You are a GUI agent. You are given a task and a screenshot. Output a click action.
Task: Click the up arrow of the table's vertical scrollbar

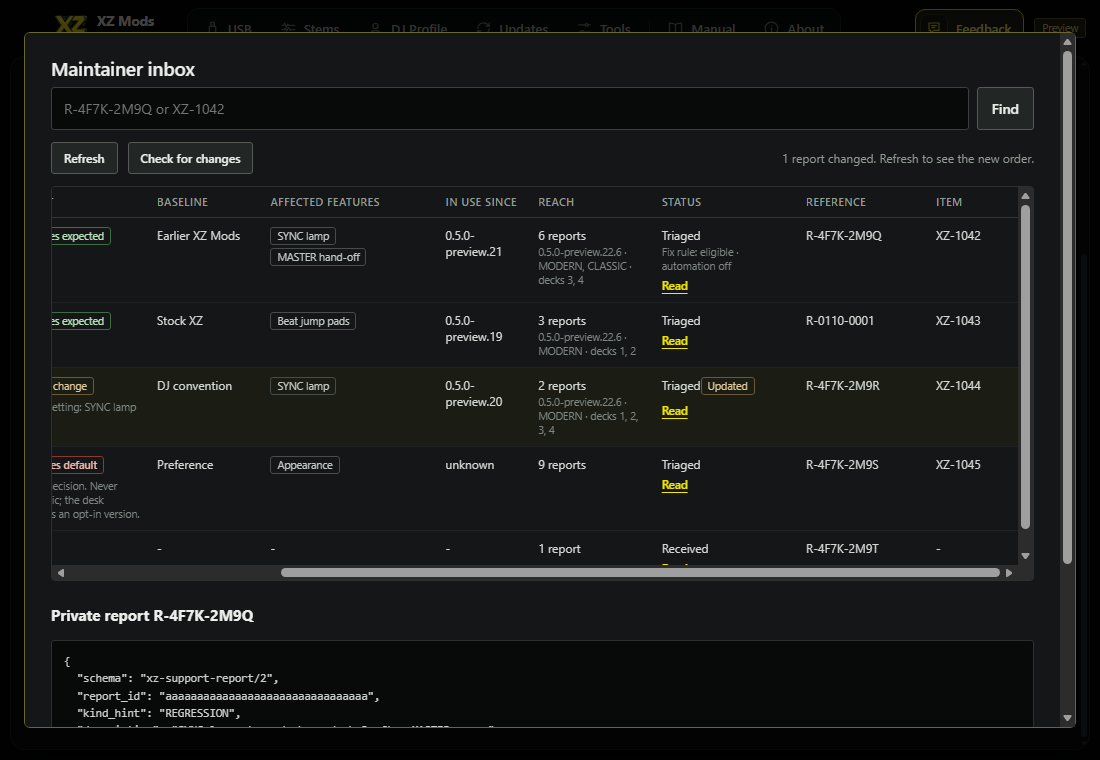(1025, 196)
